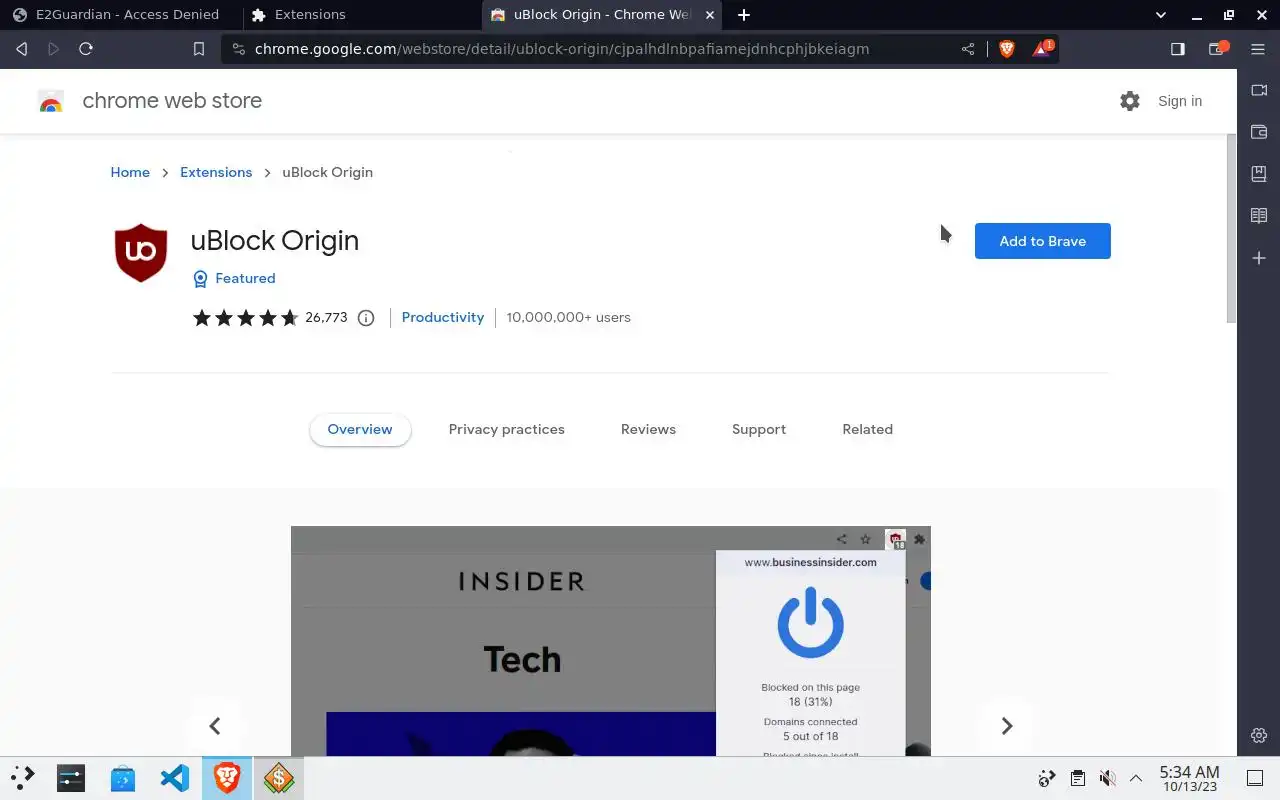Click the page vertical scrollbar
Screen dimensions: 1280x800
[x=1231, y=228]
